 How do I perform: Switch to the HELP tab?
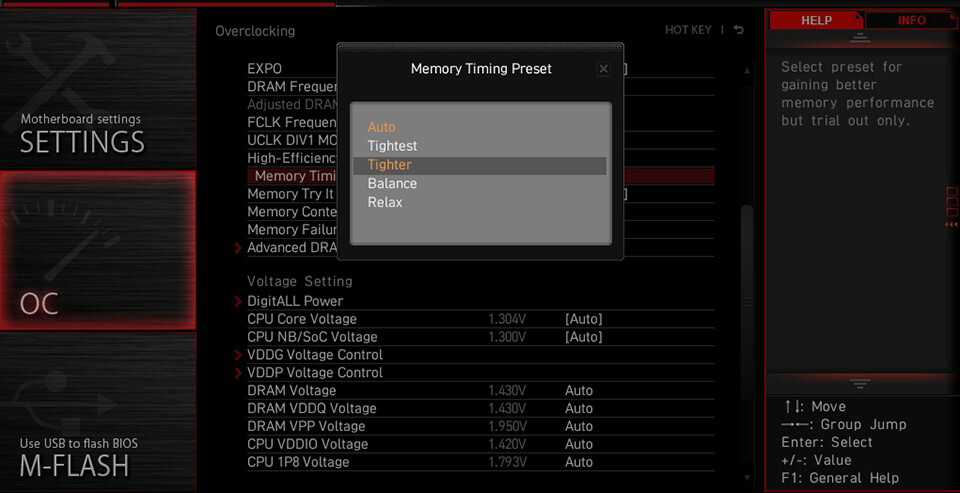[x=816, y=20]
